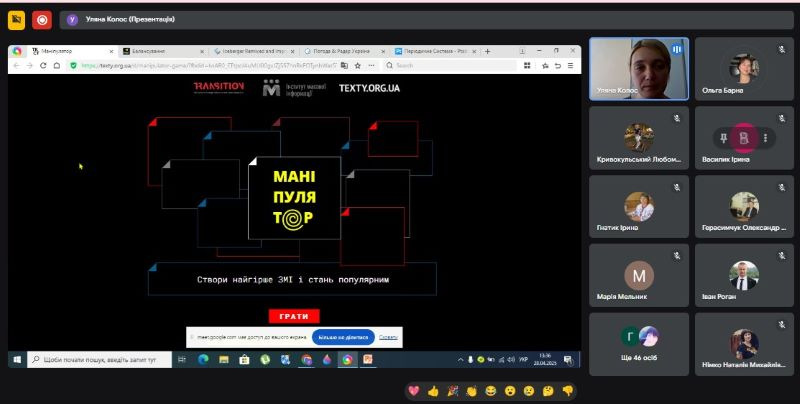Switch to the Iceberger Remixed browser tab
The image size is (800, 404).
pyautogui.click(x=254, y=52)
